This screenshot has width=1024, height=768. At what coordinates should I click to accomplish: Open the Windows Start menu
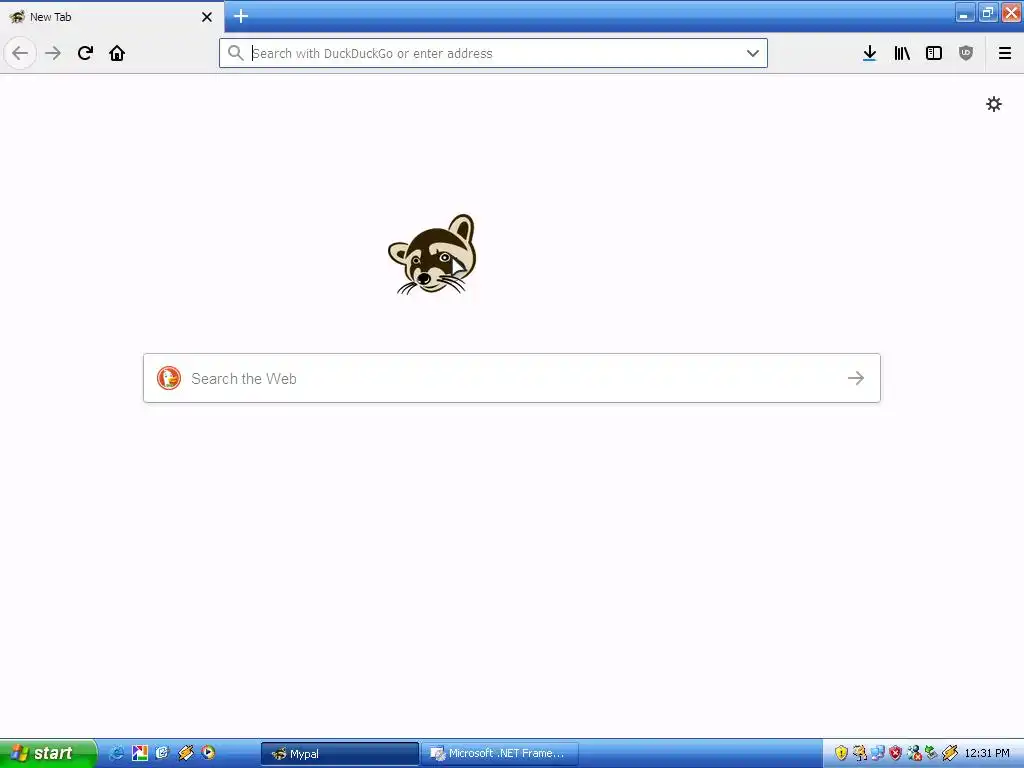48,753
